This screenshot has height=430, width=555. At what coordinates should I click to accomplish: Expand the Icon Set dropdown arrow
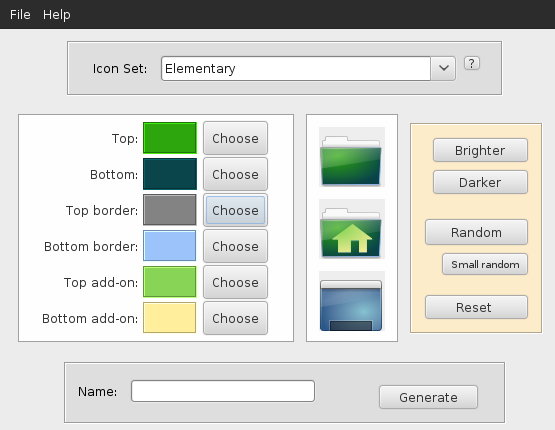444,68
